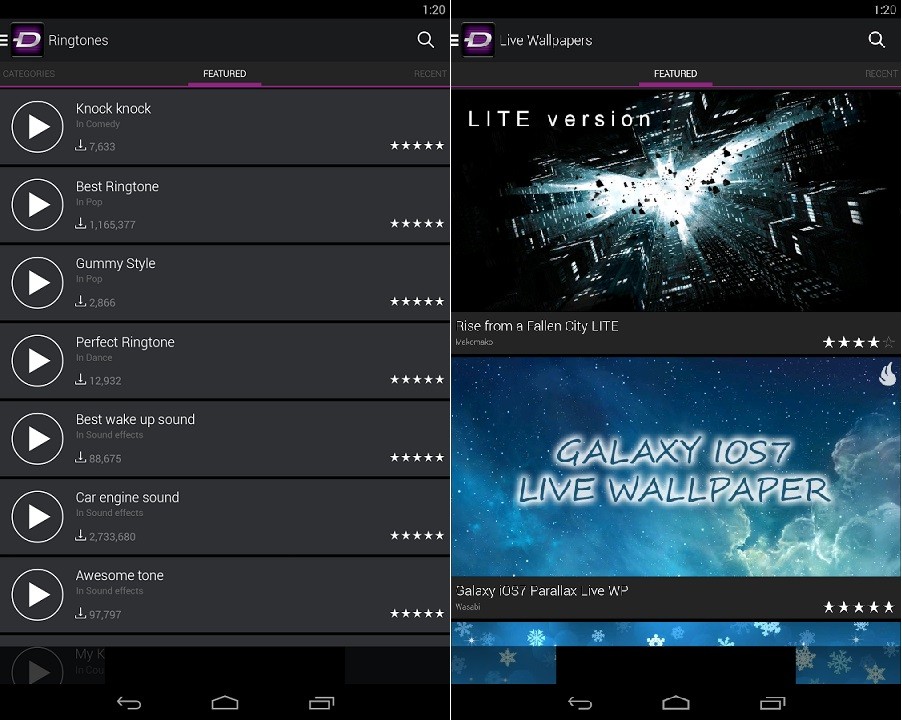Open the Perfect Ringtone title
Viewport: 902px width, 722px height.
click(125, 342)
